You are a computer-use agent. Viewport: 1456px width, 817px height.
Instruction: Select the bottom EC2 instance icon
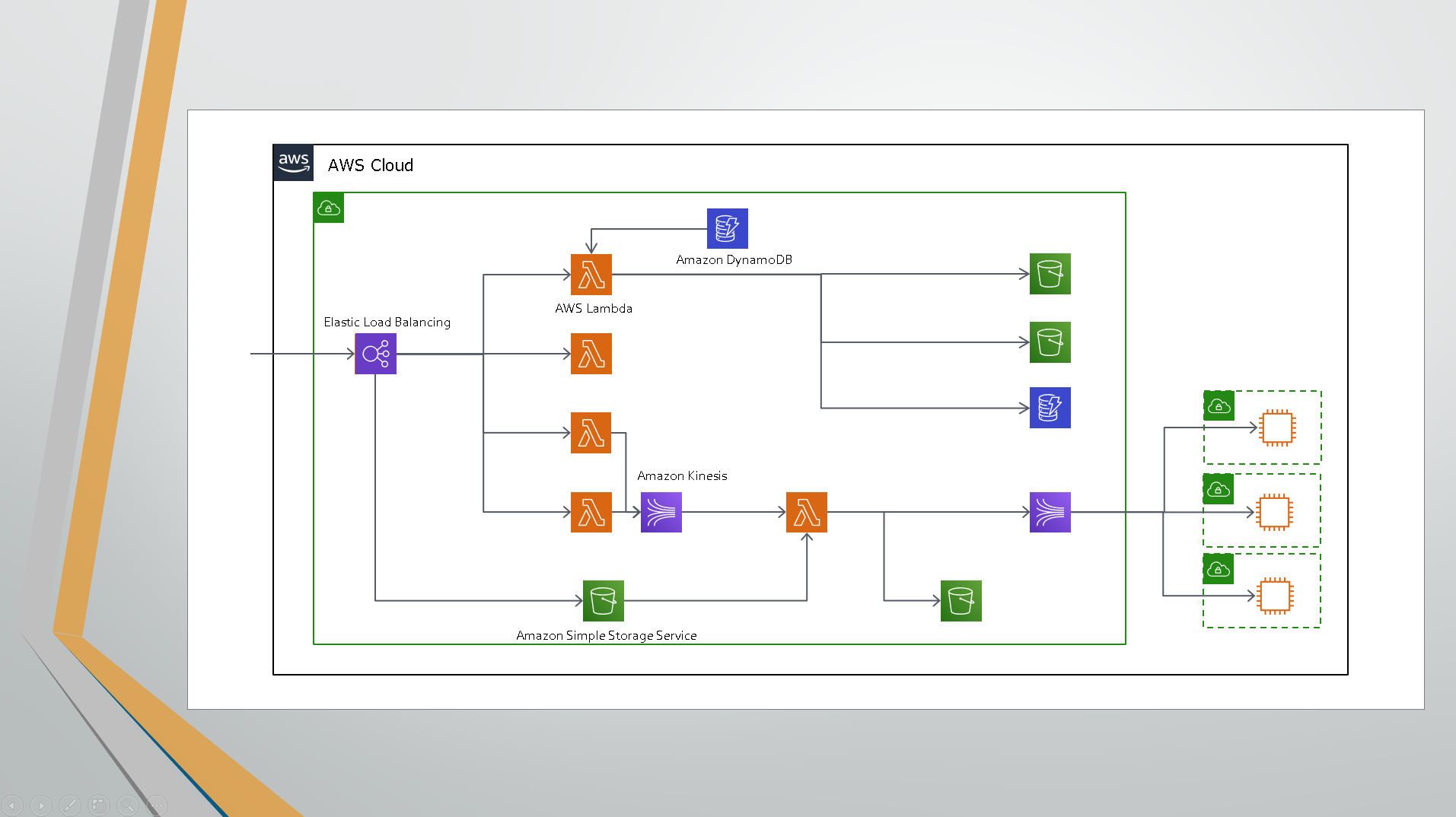click(1275, 596)
